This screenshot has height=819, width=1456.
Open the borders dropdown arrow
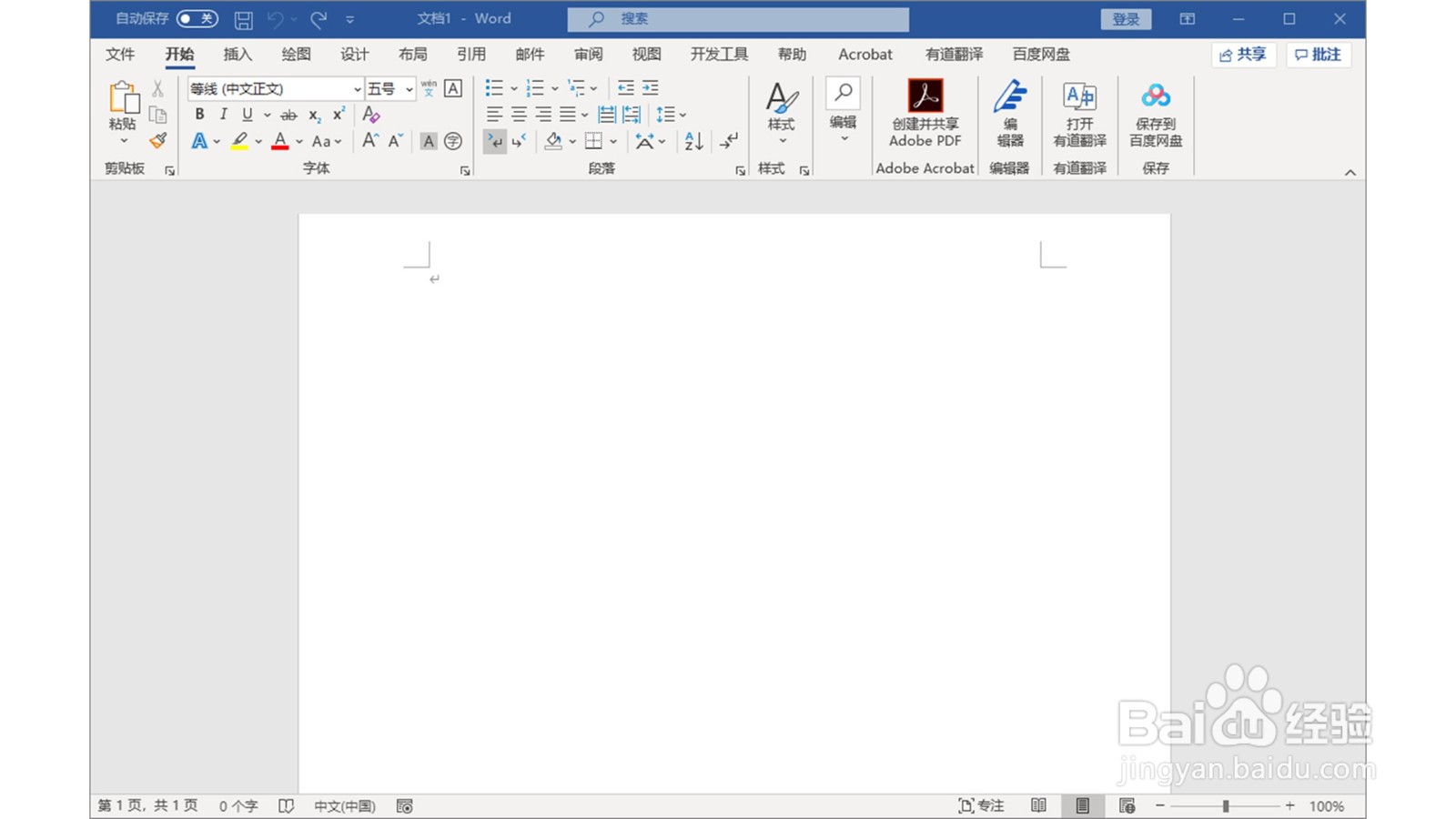pos(613,141)
